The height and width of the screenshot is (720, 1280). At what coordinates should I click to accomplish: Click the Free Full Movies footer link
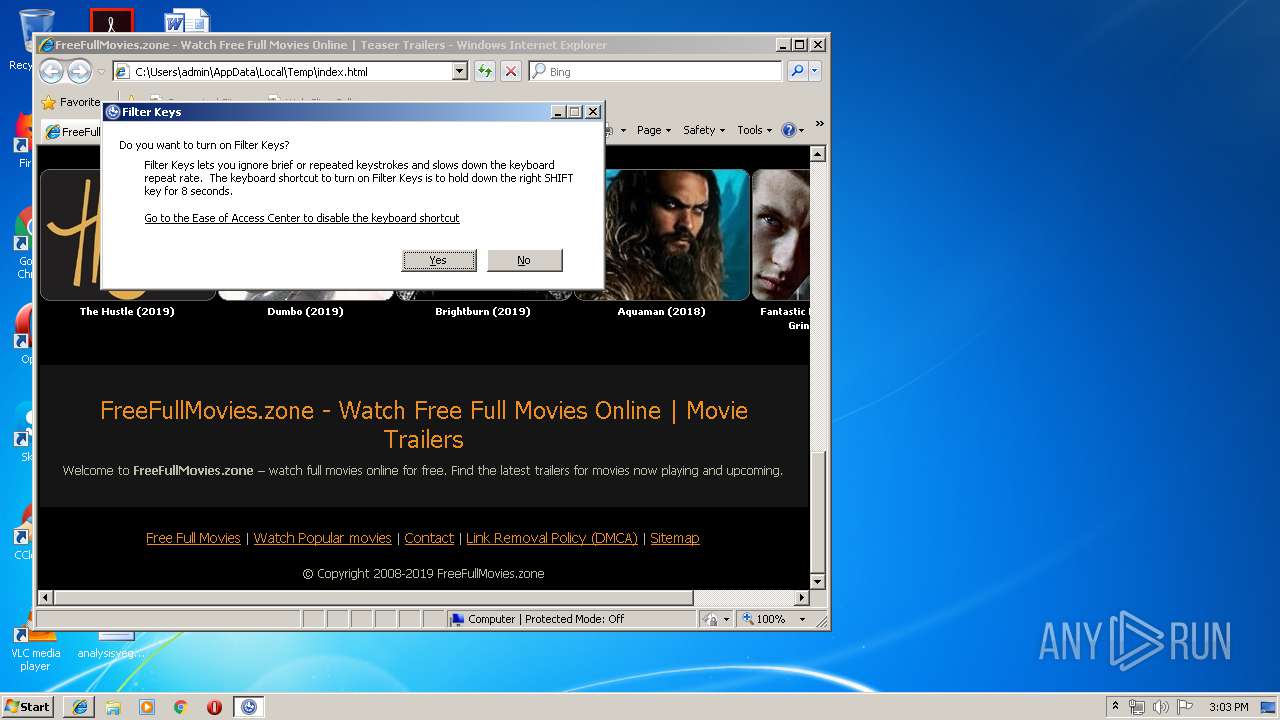[193, 538]
